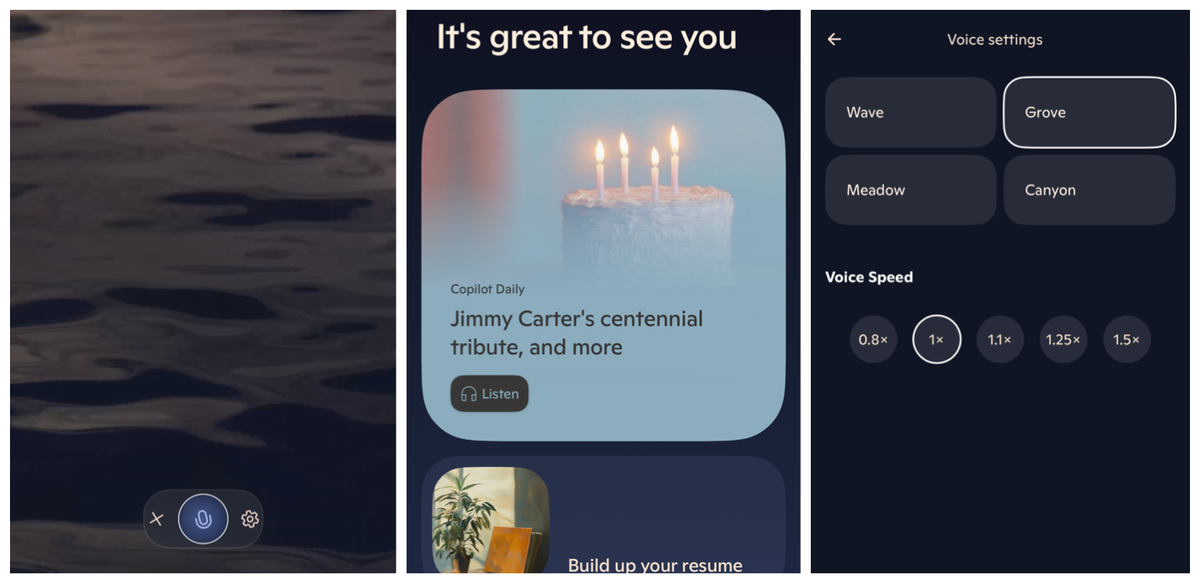Set voice speed to 1×
Image resolution: width=1200 pixels, height=583 pixels.
point(937,339)
